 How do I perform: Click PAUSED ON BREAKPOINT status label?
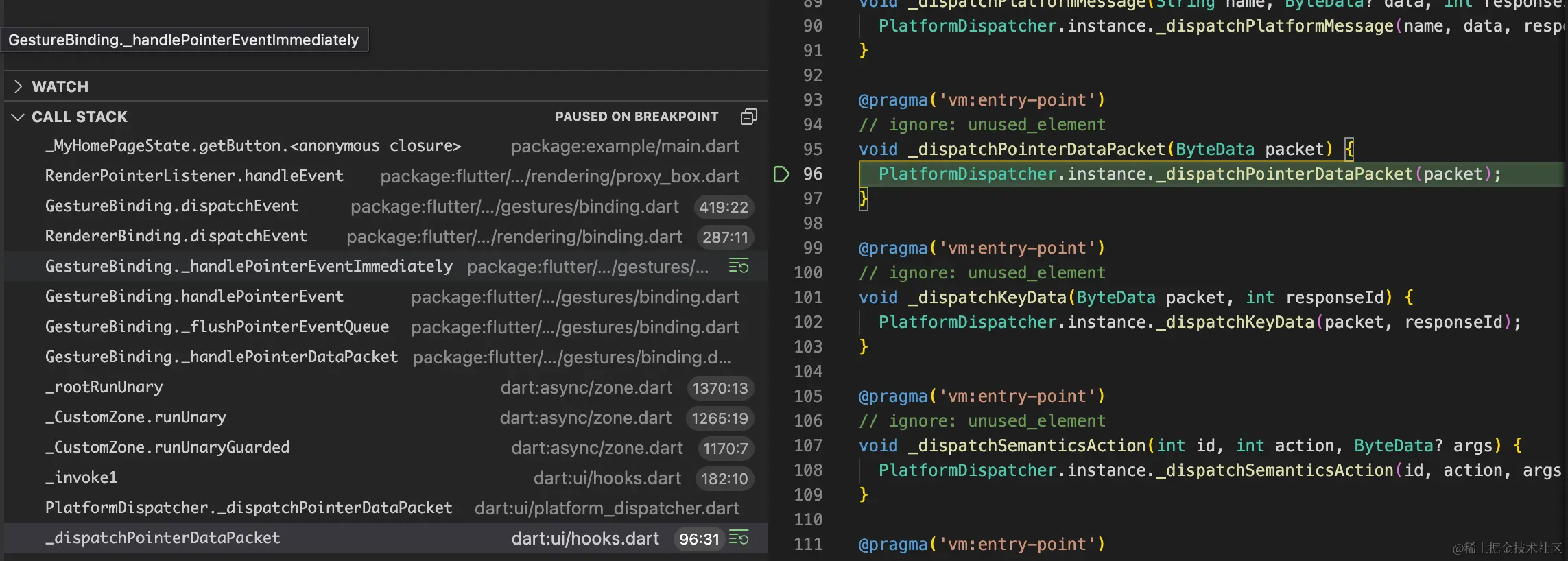[637, 117]
